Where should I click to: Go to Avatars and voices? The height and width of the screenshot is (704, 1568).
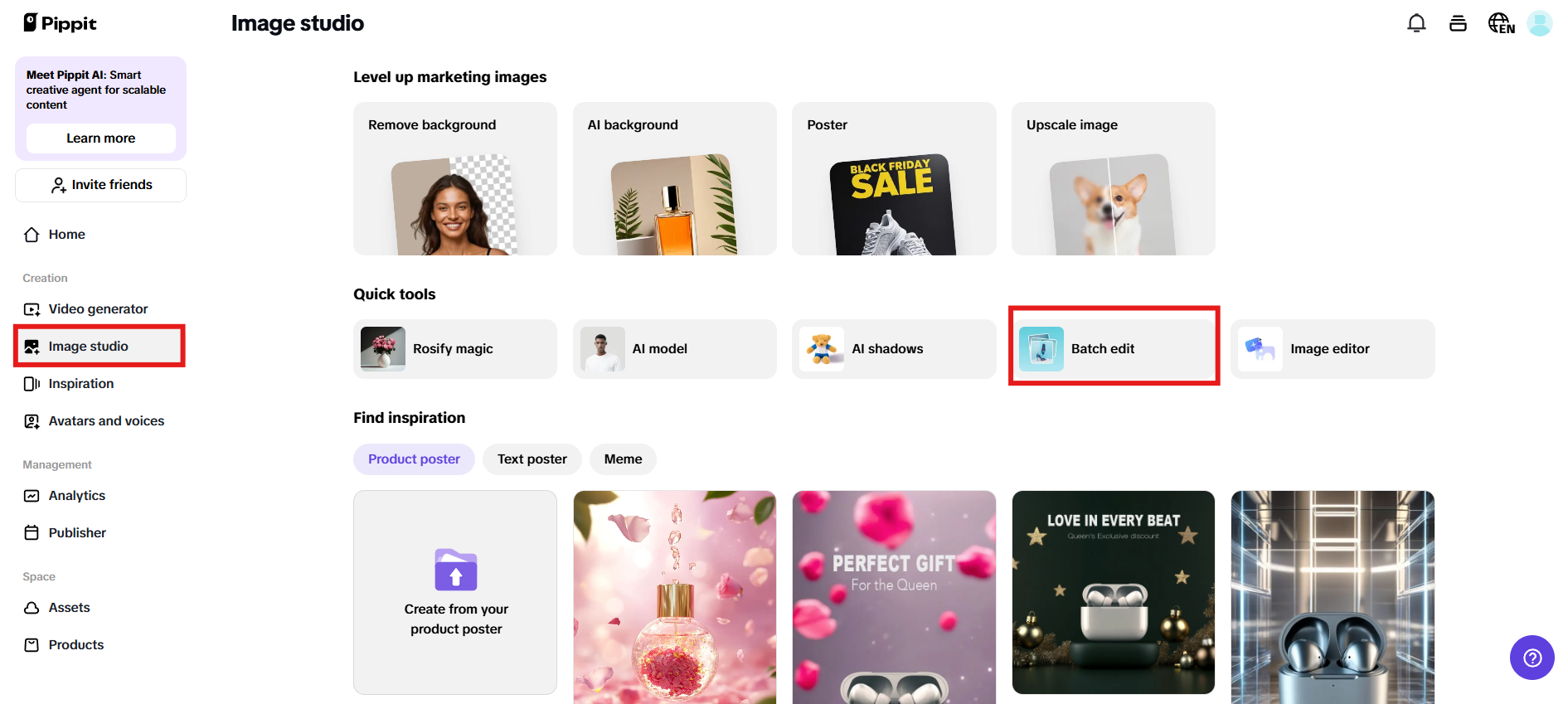coord(106,421)
